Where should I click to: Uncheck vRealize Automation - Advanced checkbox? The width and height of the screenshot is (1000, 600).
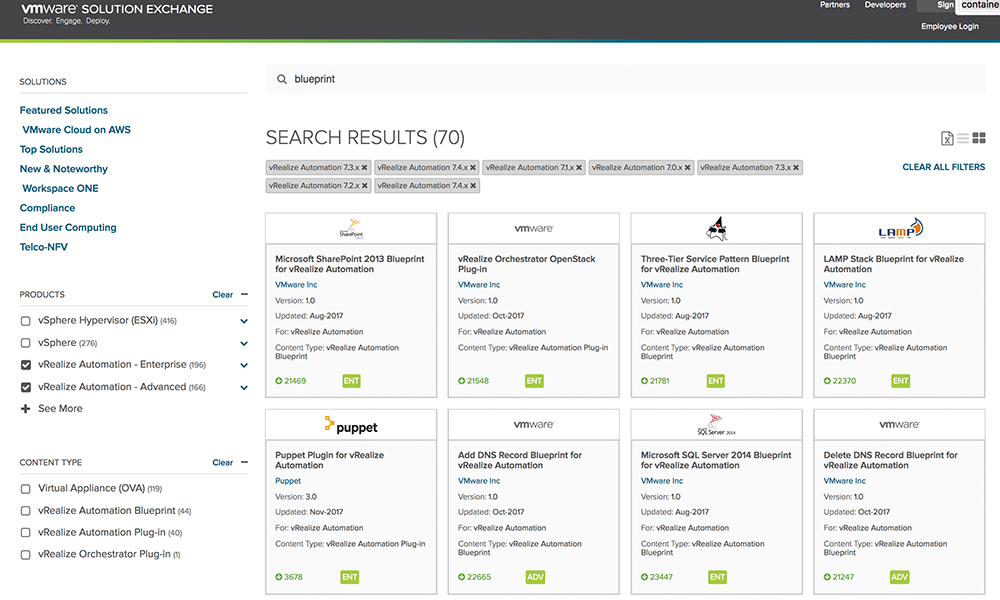click(x=26, y=387)
